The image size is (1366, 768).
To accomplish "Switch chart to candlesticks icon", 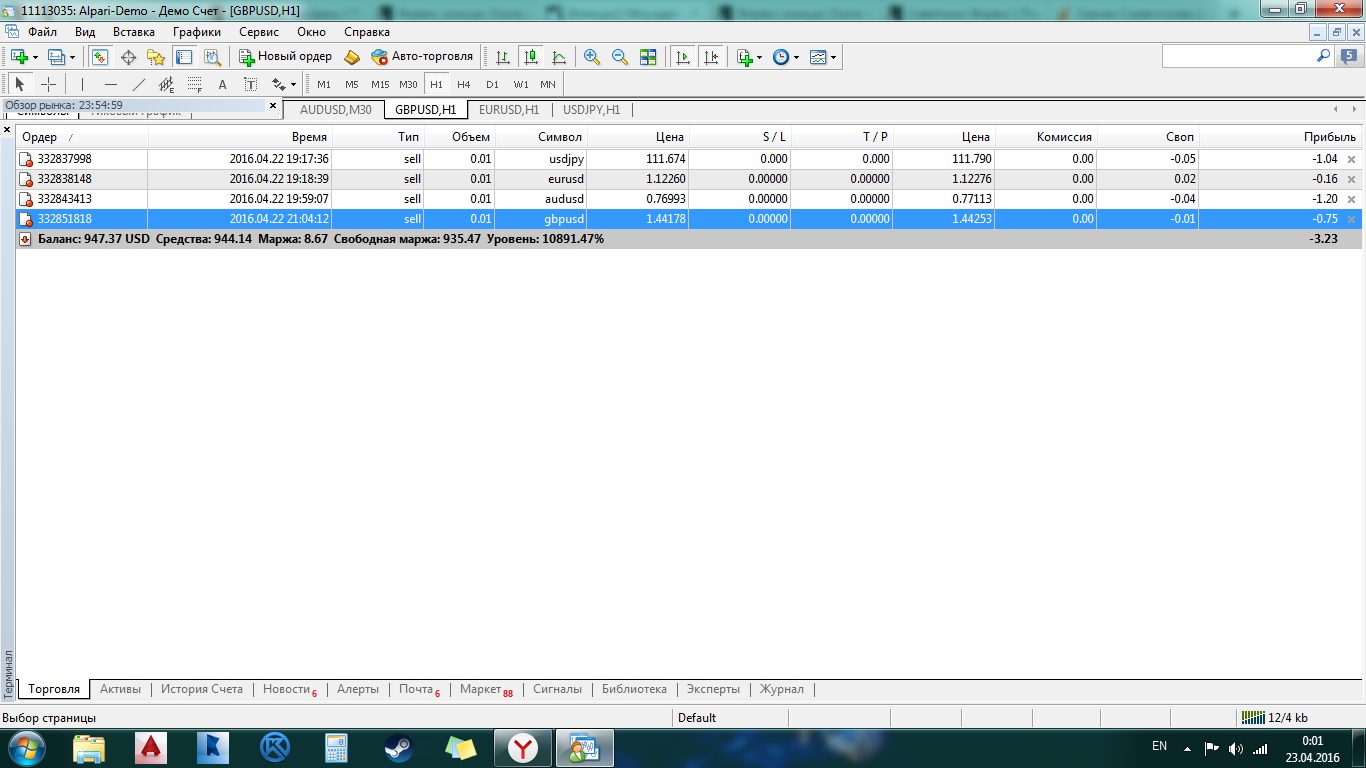I will pyautogui.click(x=531, y=57).
